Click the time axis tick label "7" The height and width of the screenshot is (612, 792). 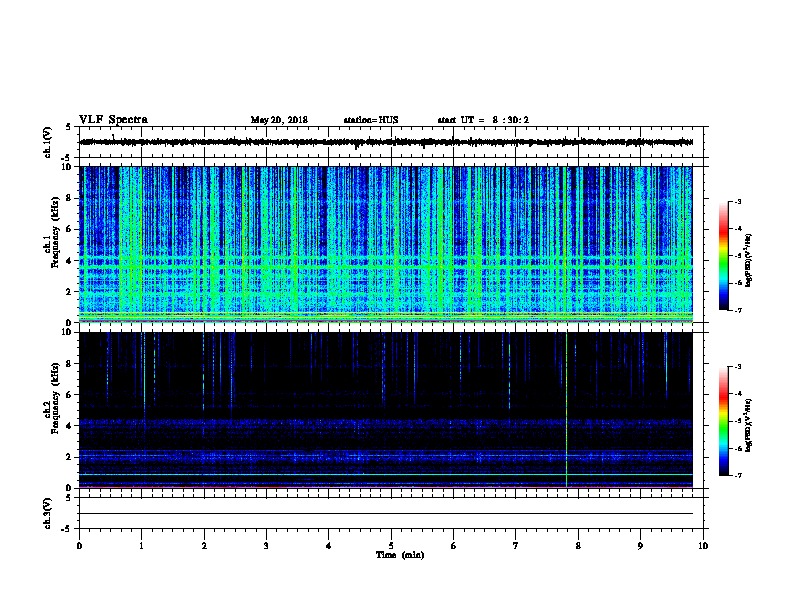coord(516,546)
